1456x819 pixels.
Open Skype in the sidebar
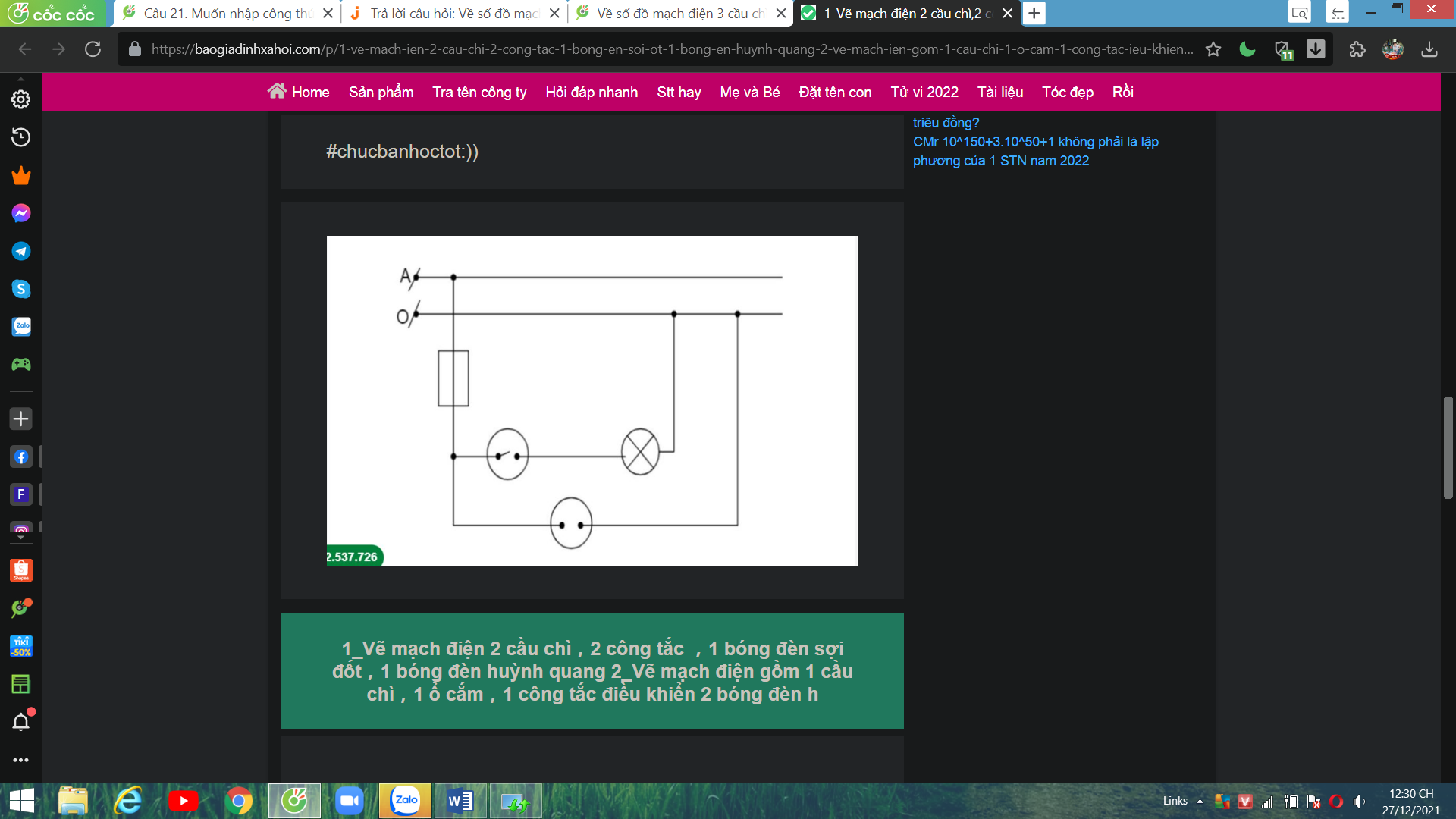click(21, 289)
